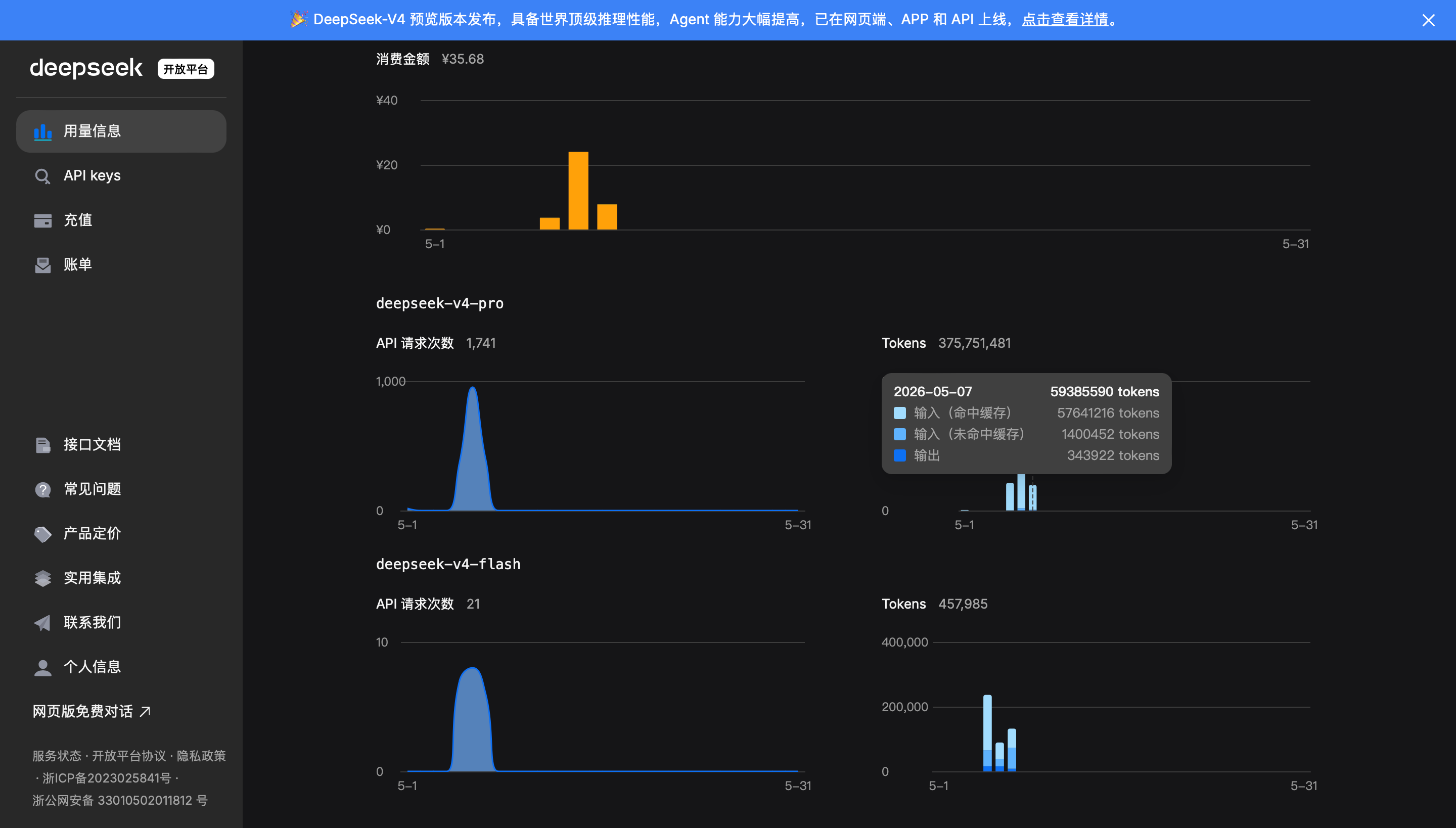1456x828 pixels.
Task: Open the 服务状态 footer link
Action: point(57,756)
